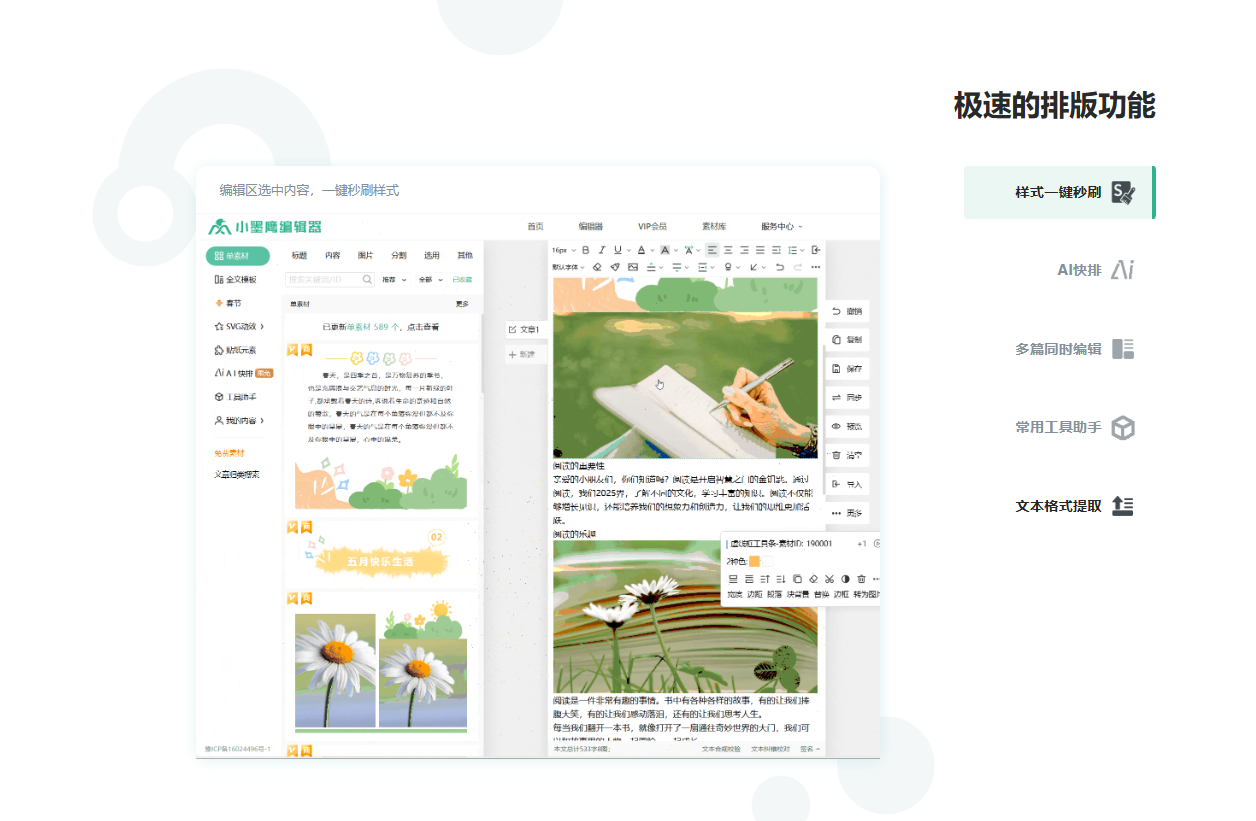Click the format painter brush icon
The height and width of the screenshot is (821, 1256).
615,267
